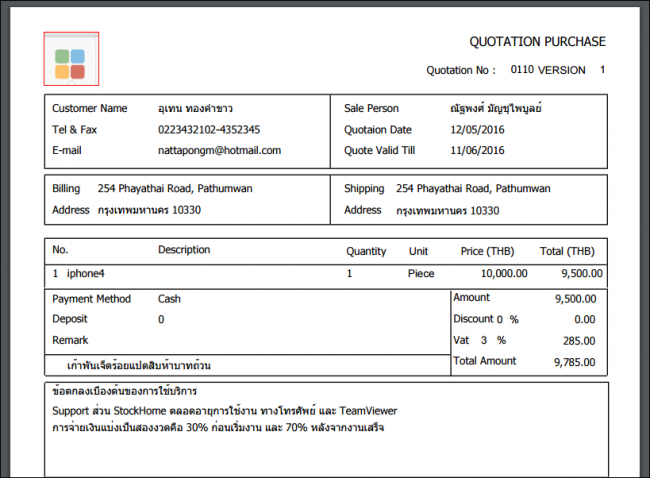Image resolution: width=650 pixels, height=478 pixels.
Task: Click the Total Amount label
Action: click(485, 361)
